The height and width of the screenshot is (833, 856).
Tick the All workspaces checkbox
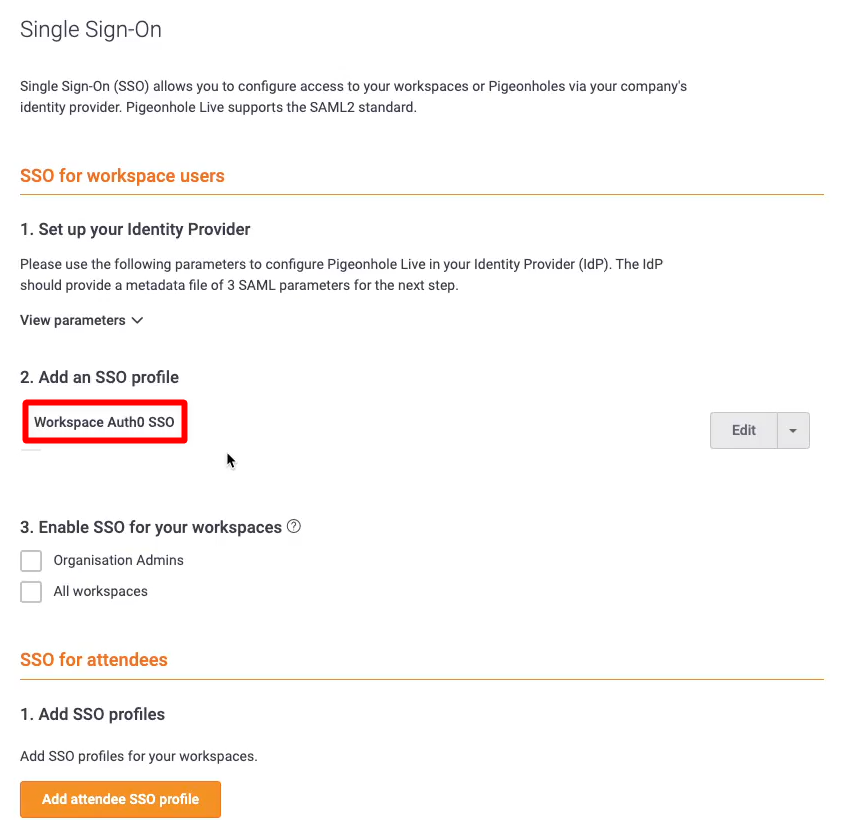coord(31,592)
